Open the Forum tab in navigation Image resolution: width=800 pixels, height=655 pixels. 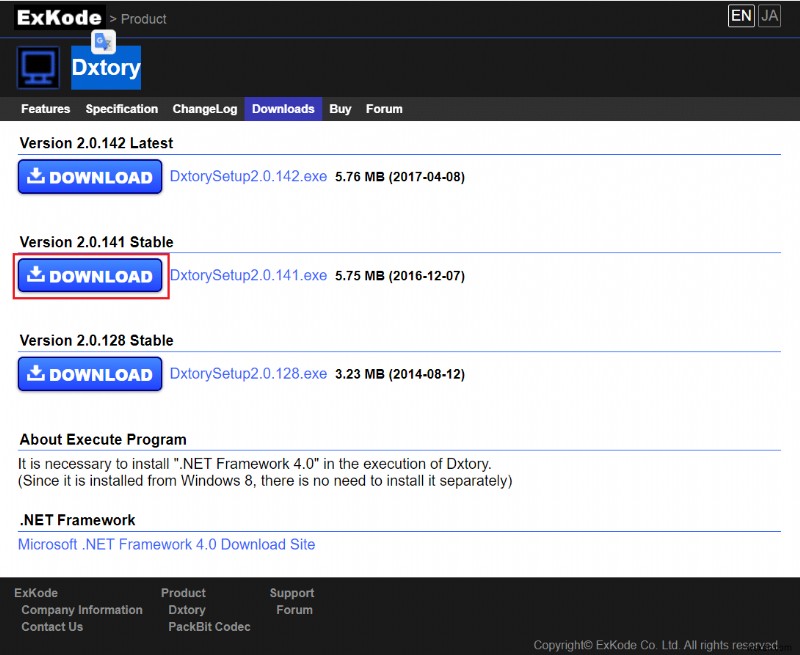[384, 109]
